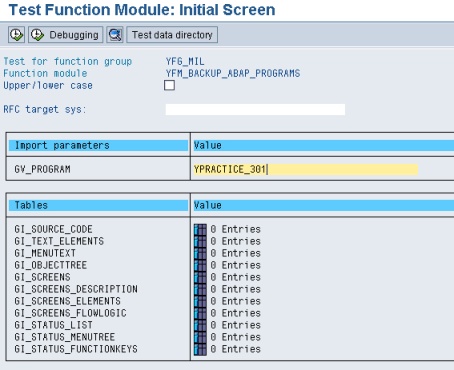
Task: Click '0 Entries' text for GI_SCREENS
Action: [x=235, y=277]
